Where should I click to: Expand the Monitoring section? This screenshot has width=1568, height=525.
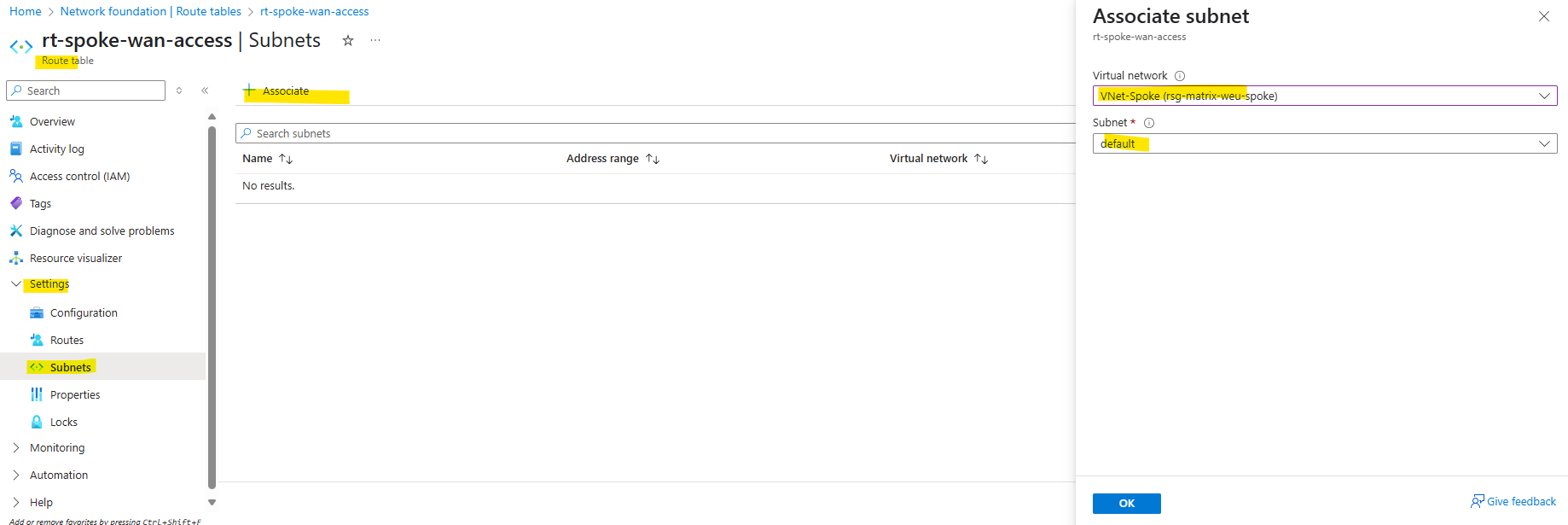pyautogui.click(x=16, y=447)
